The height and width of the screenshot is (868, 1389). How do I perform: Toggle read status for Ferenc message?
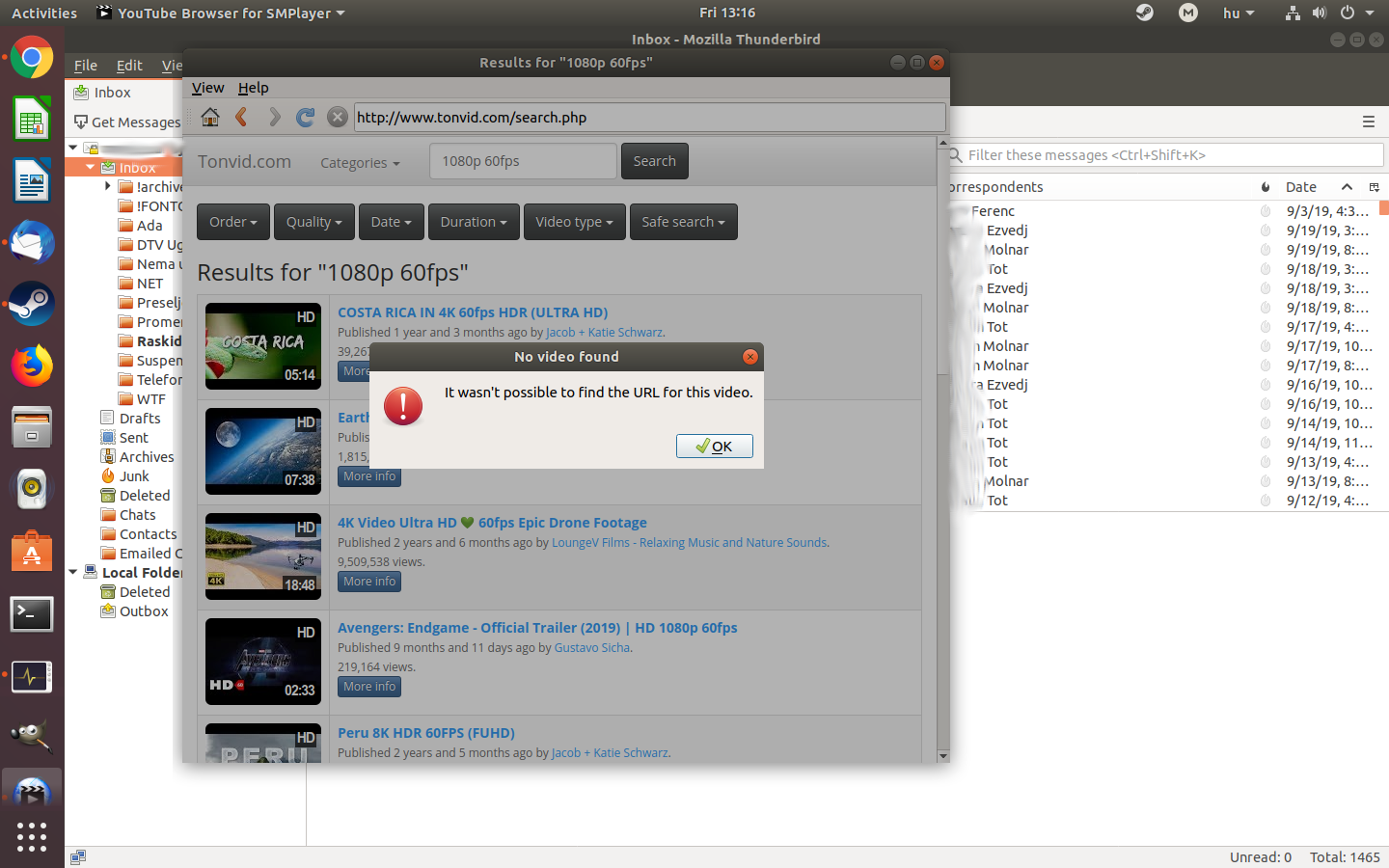point(1265,211)
